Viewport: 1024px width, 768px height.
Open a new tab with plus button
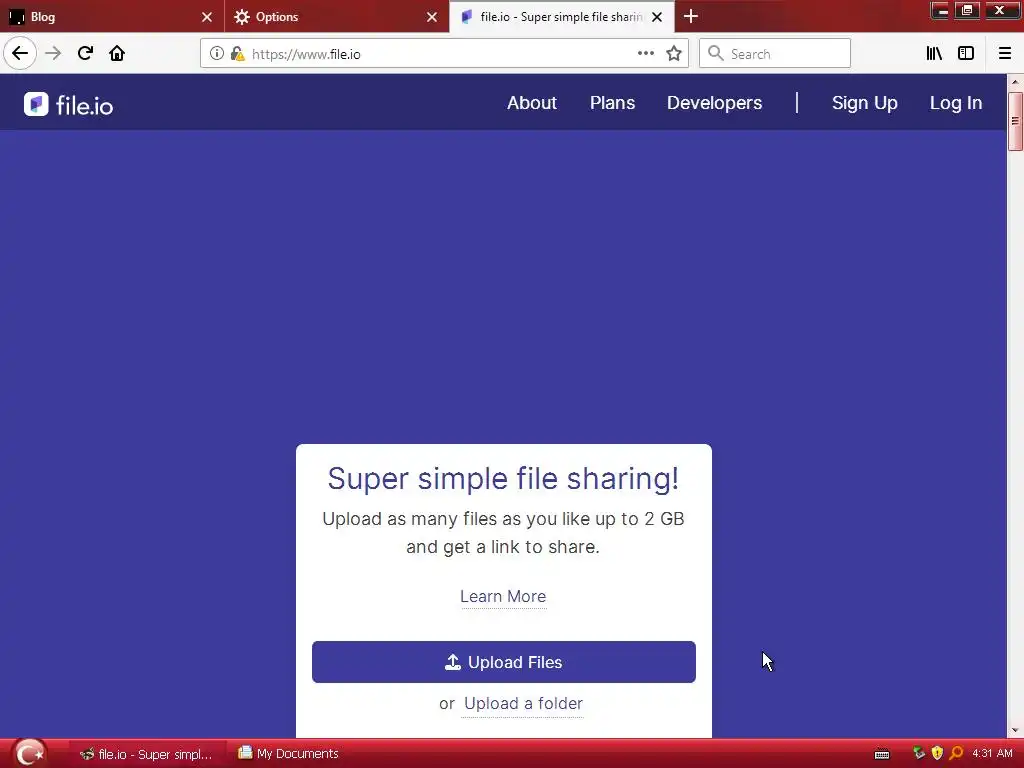[x=691, y=16]
